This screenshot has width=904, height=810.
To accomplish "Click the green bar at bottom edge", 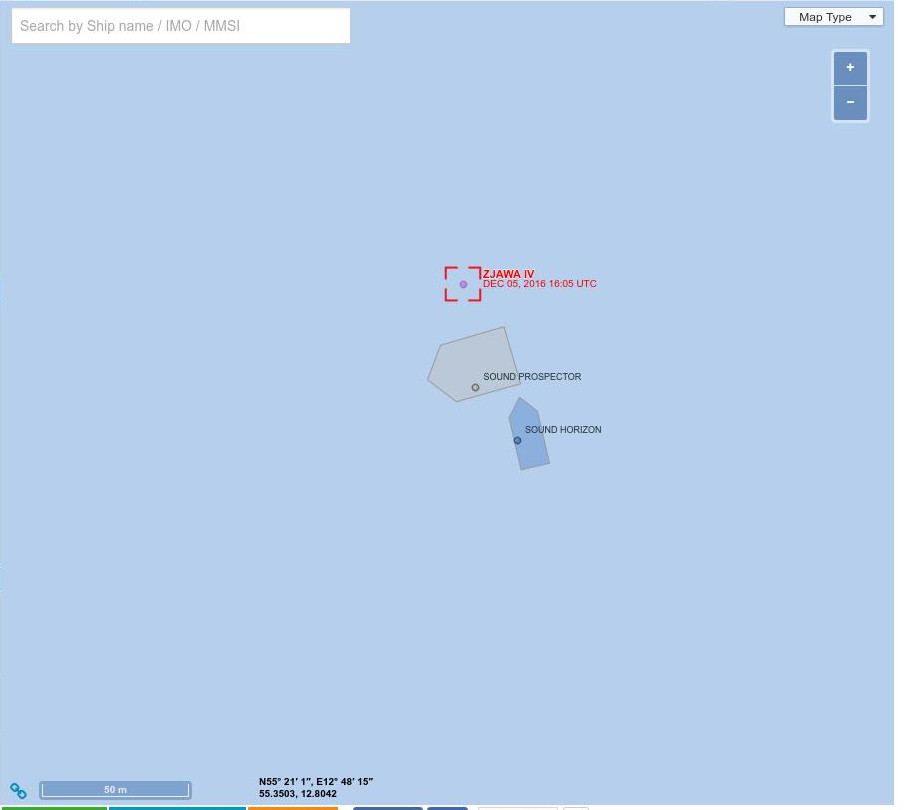I will [x=54, y=808].
